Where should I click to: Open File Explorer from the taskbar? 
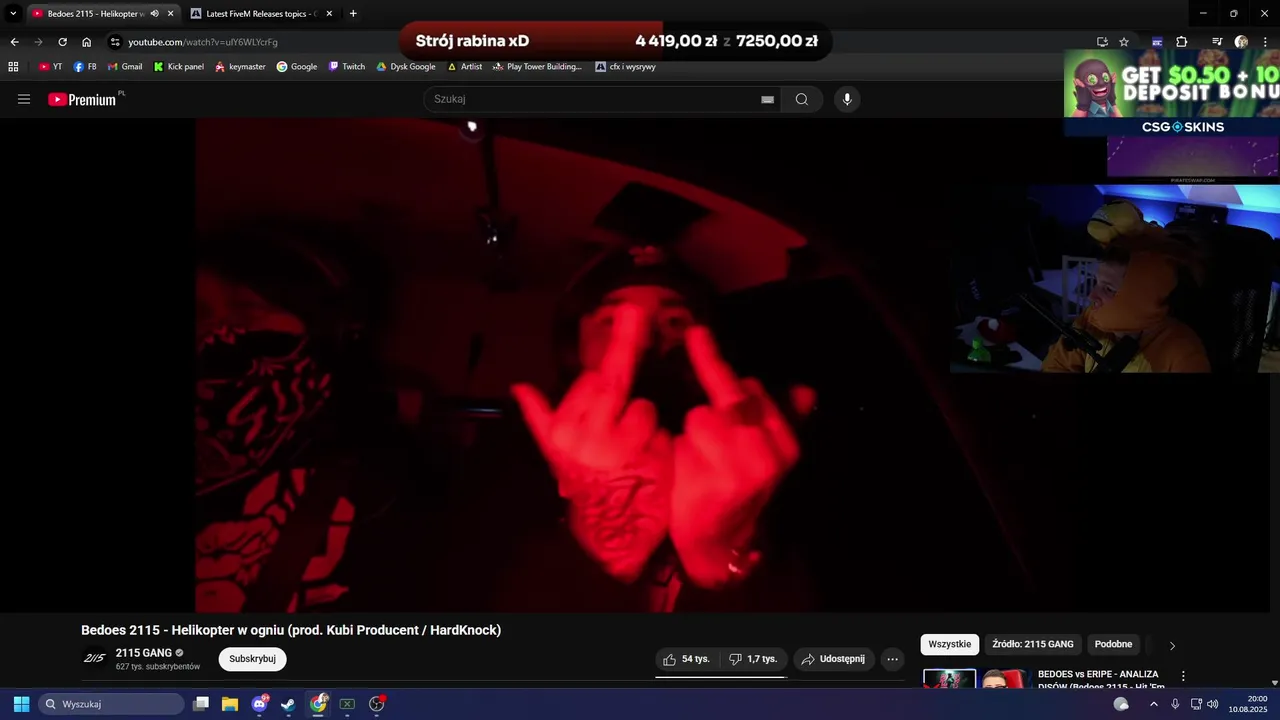coord(230,704)
